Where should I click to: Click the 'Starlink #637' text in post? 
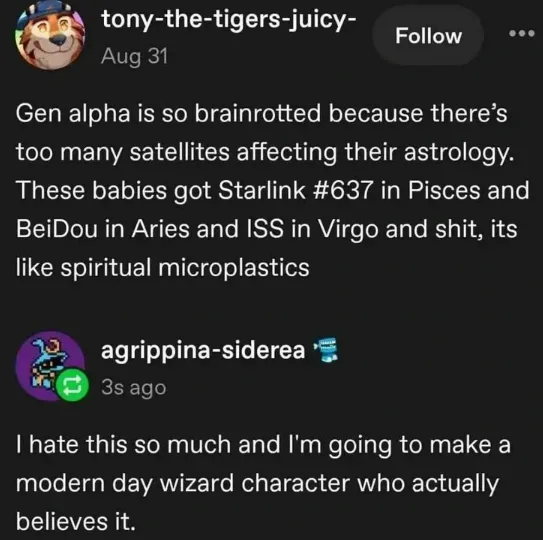tap(296, 190)
